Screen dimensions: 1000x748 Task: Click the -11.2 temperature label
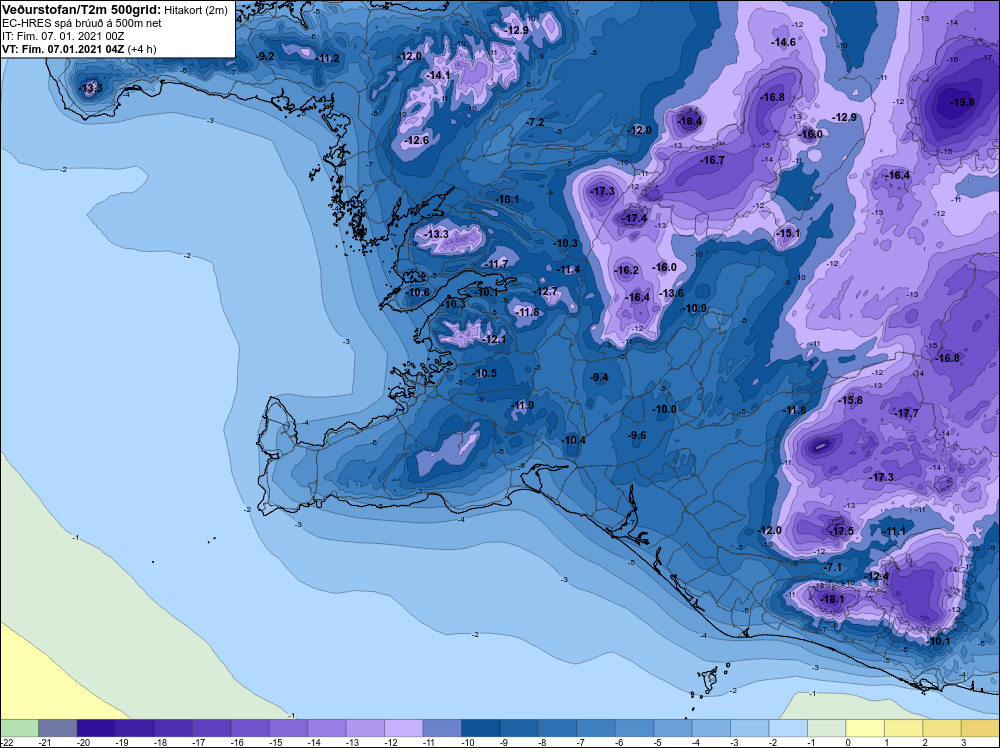327,58
